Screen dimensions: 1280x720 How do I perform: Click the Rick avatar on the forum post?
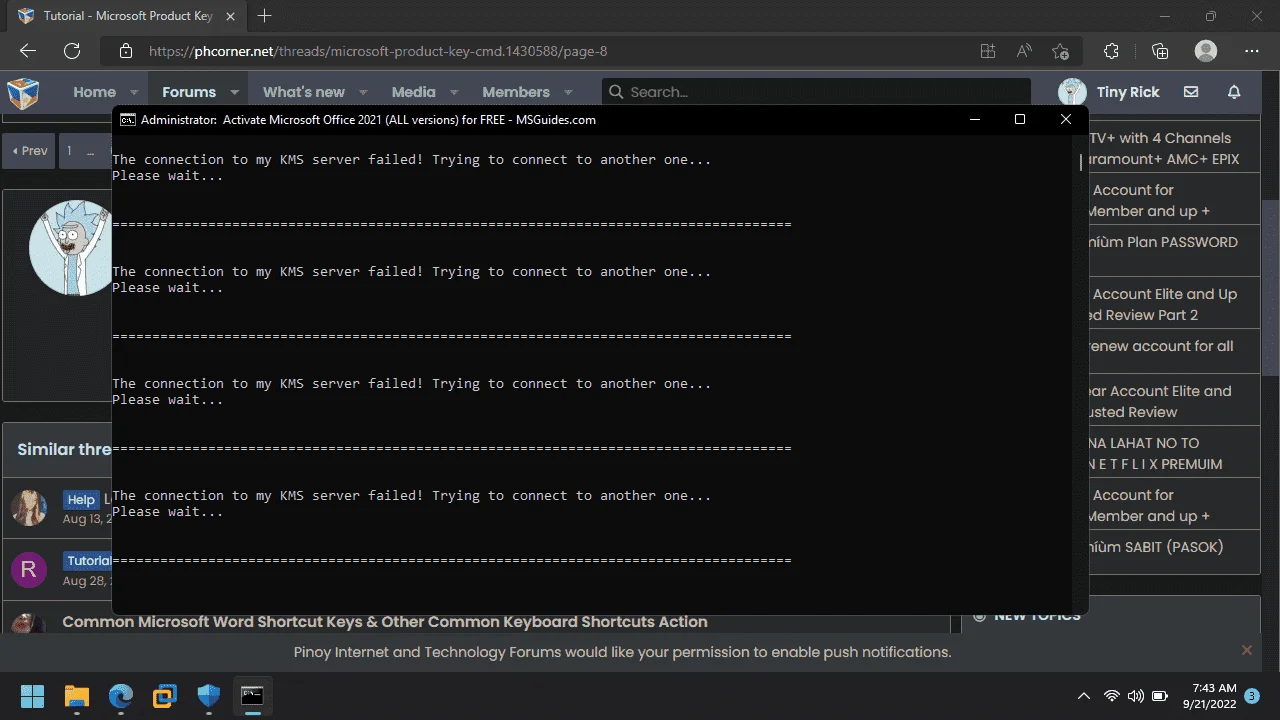tap(71, 247)
